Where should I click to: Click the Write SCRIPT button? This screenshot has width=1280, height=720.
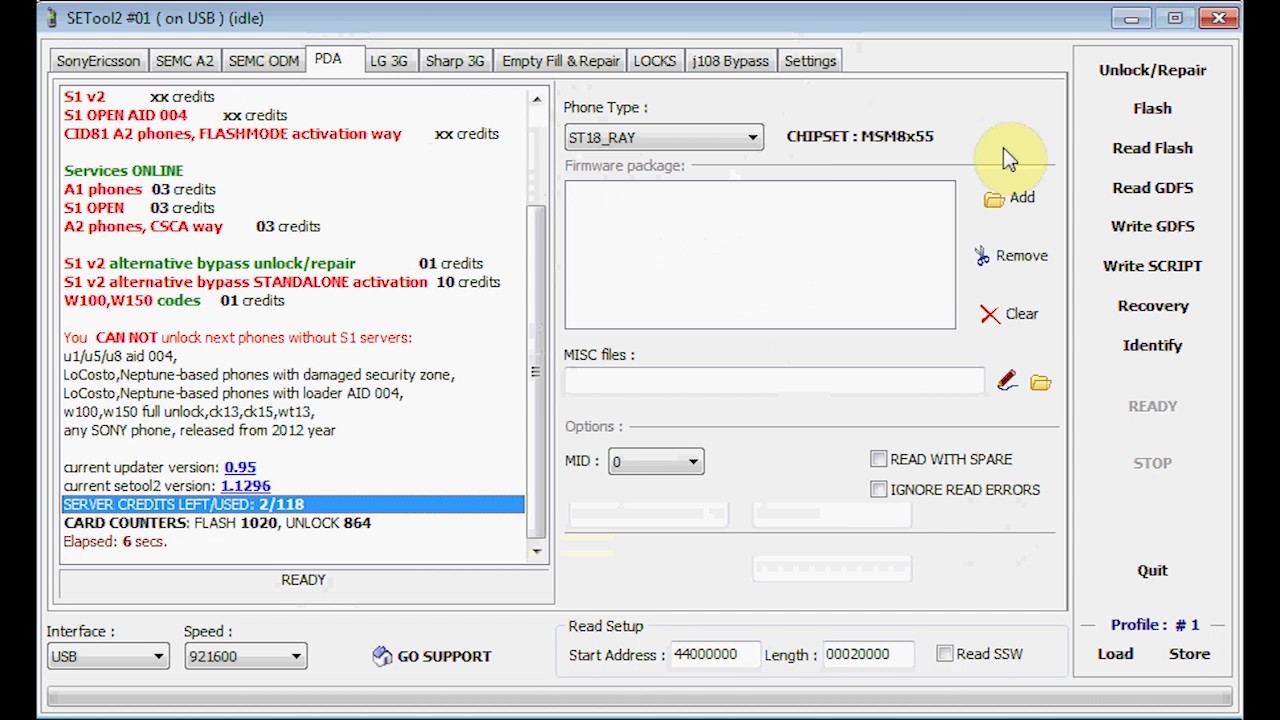click(1152, 266)
